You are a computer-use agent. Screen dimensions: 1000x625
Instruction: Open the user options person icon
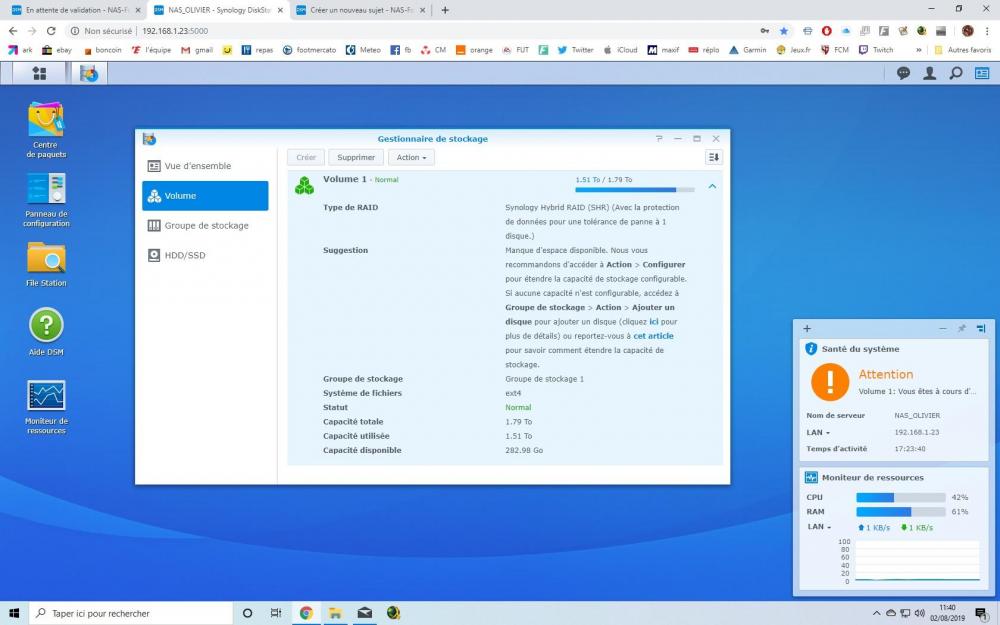pos(930,73)
